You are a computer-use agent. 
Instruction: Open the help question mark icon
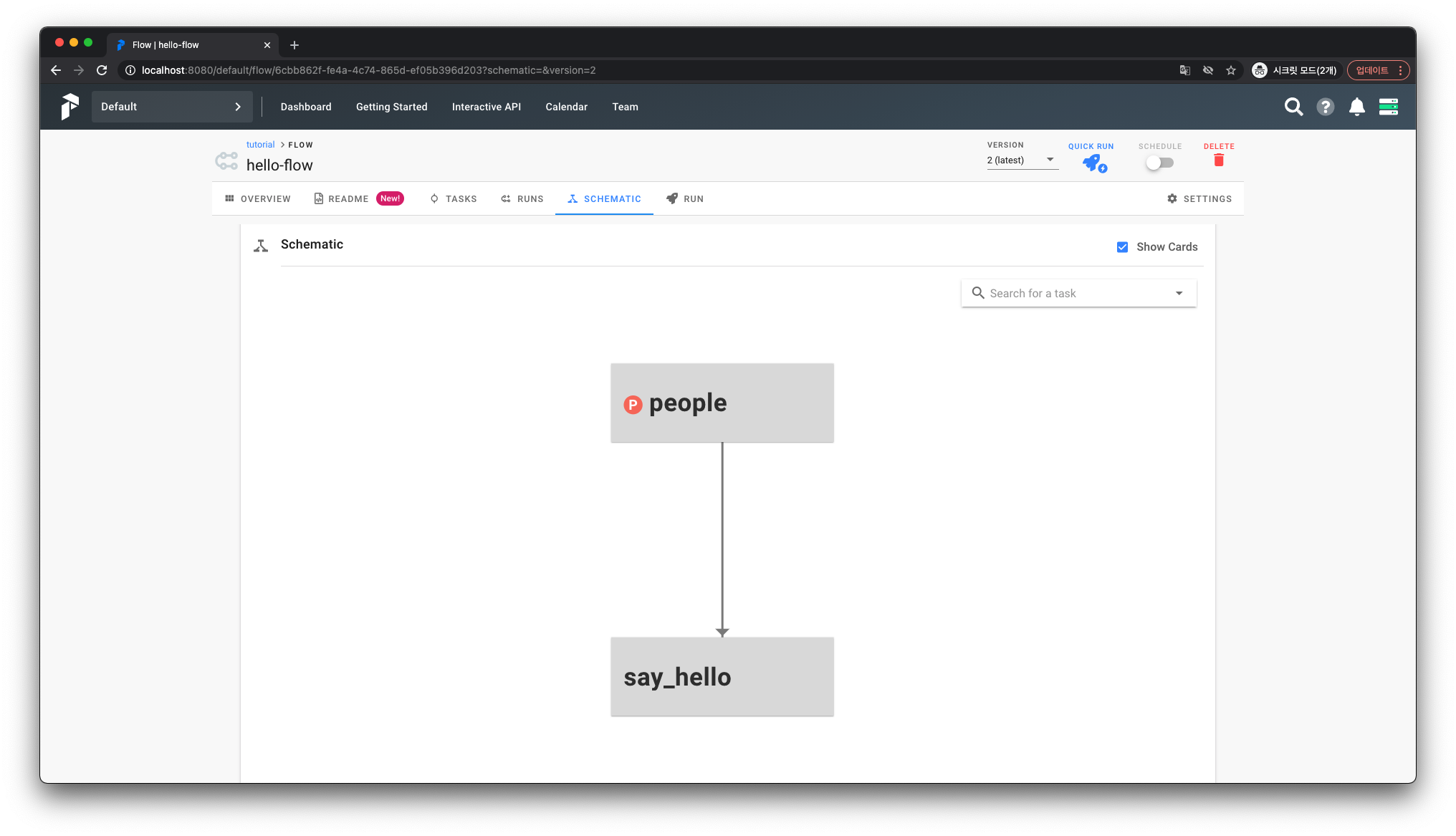point(1325,107)
